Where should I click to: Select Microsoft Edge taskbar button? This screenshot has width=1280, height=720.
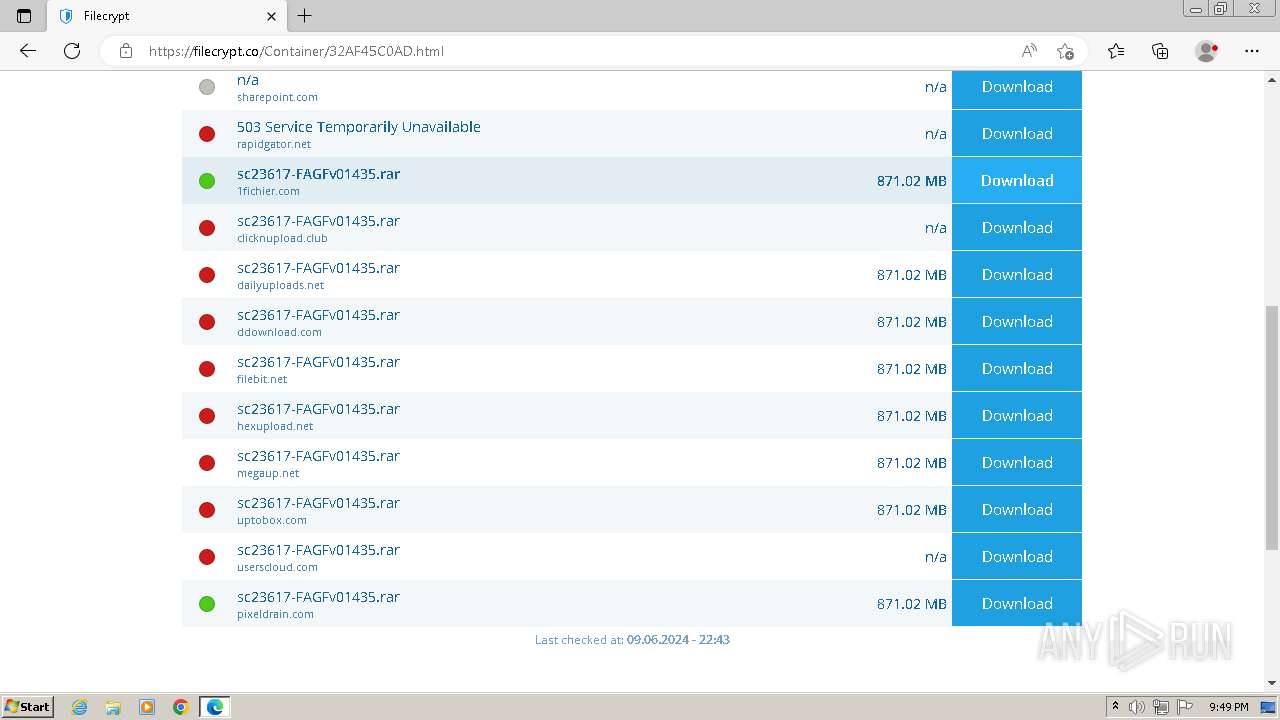[x=215, y=707]
